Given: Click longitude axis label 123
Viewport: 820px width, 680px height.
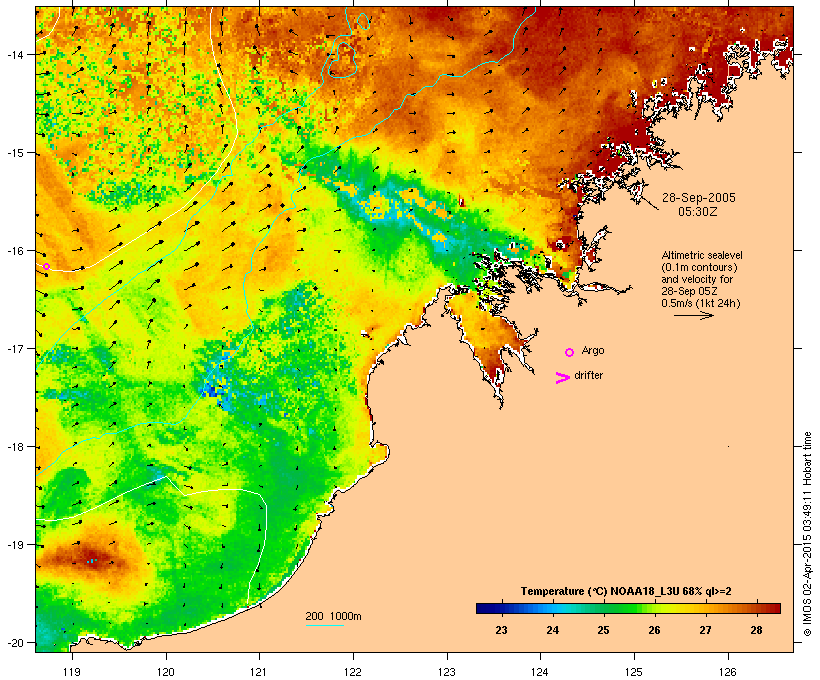Looking at the screenshot, I should [x=447, y=672].
